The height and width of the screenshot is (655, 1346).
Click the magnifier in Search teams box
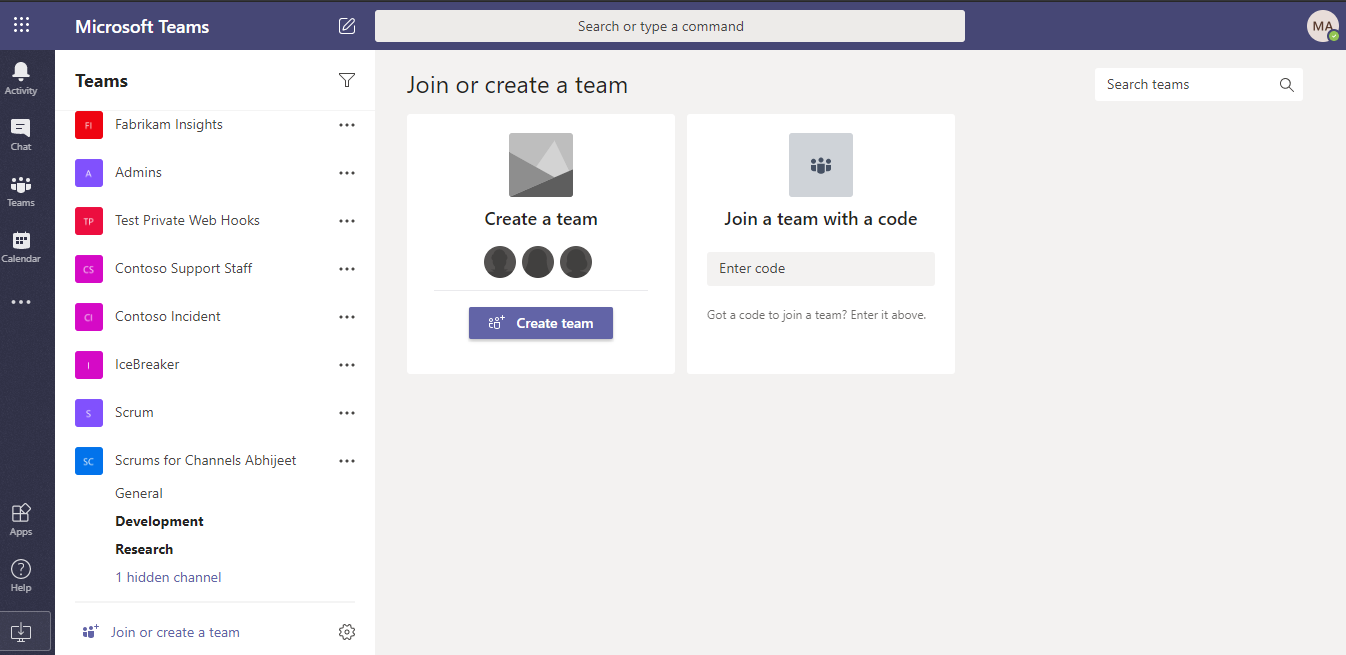pos(1287,85)
